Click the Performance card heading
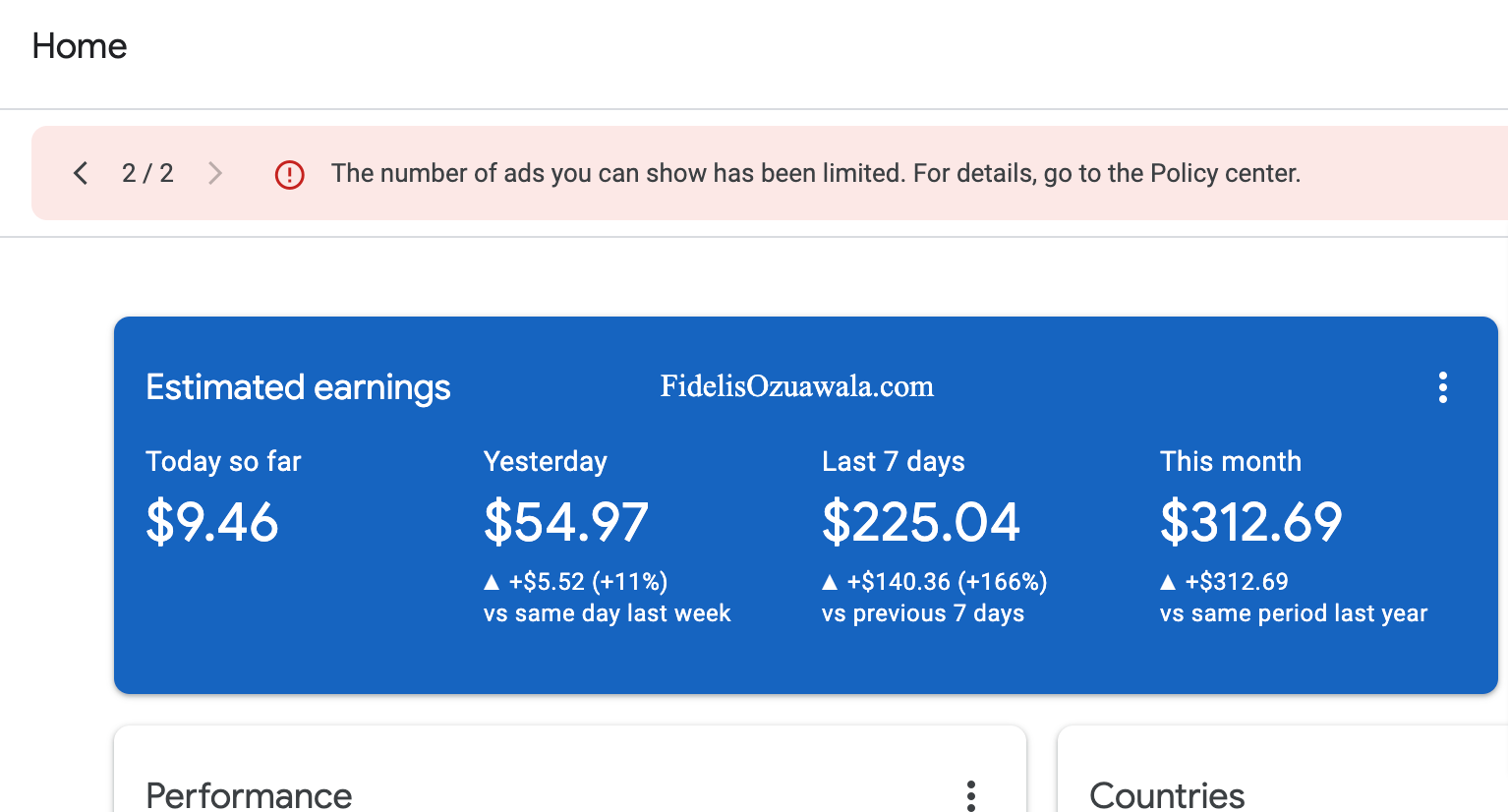The height and width of the screenshot is (812, 1508). click(x=249, y=795)
